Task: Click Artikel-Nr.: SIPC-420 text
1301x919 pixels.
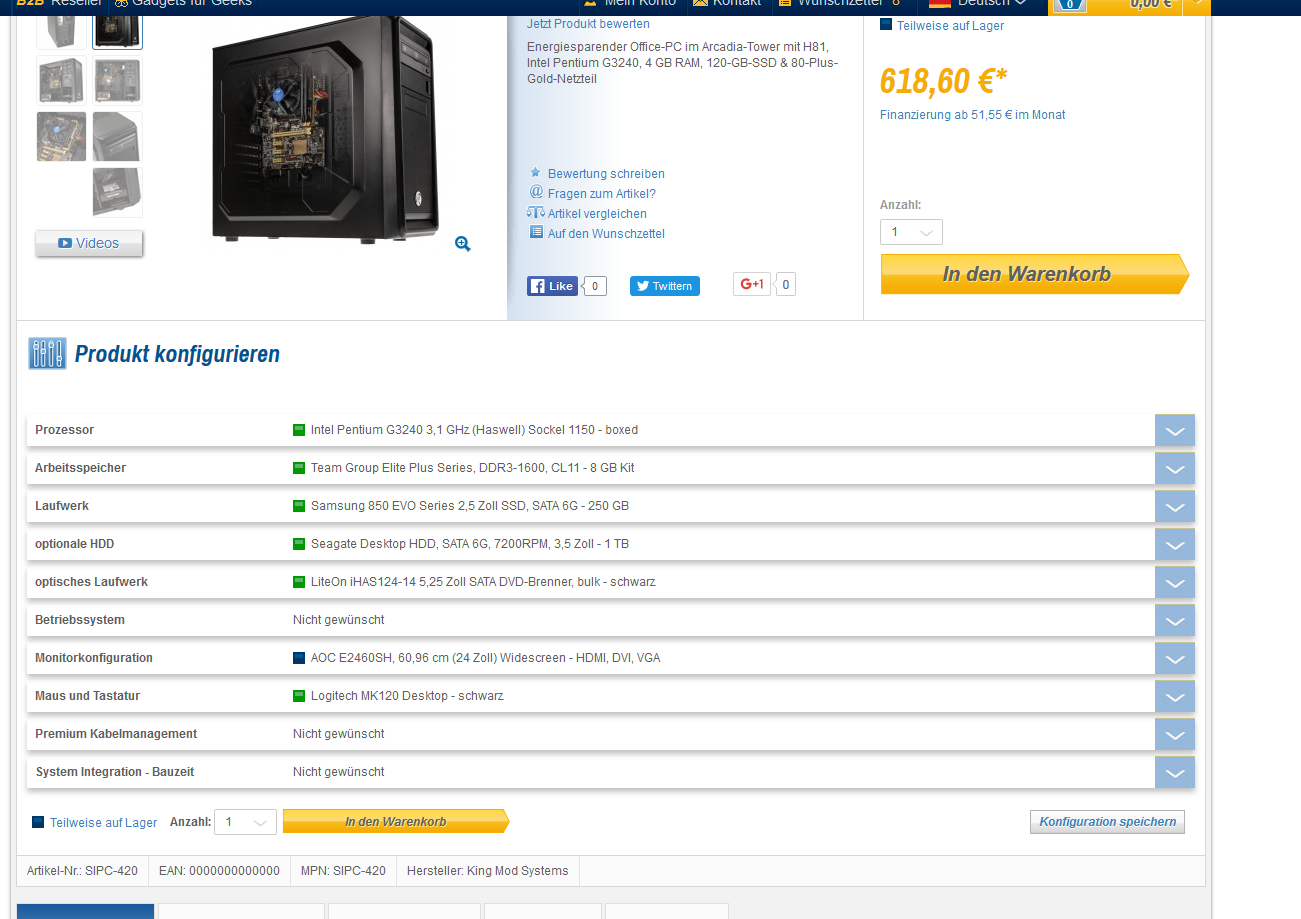Action: pyautogui.click(x=82, y=871)
